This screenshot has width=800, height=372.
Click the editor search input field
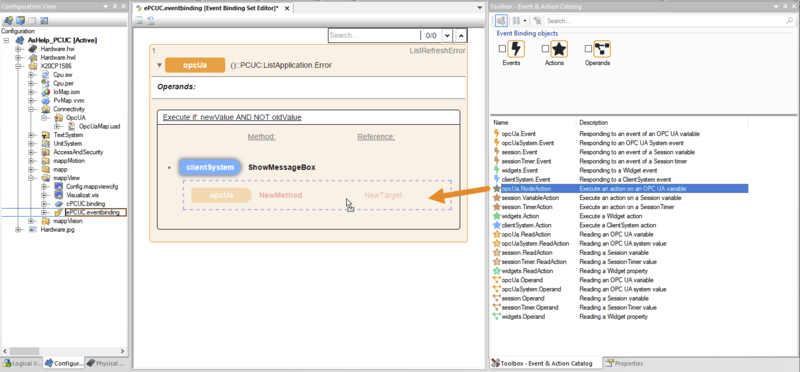[x=373, y=36]
